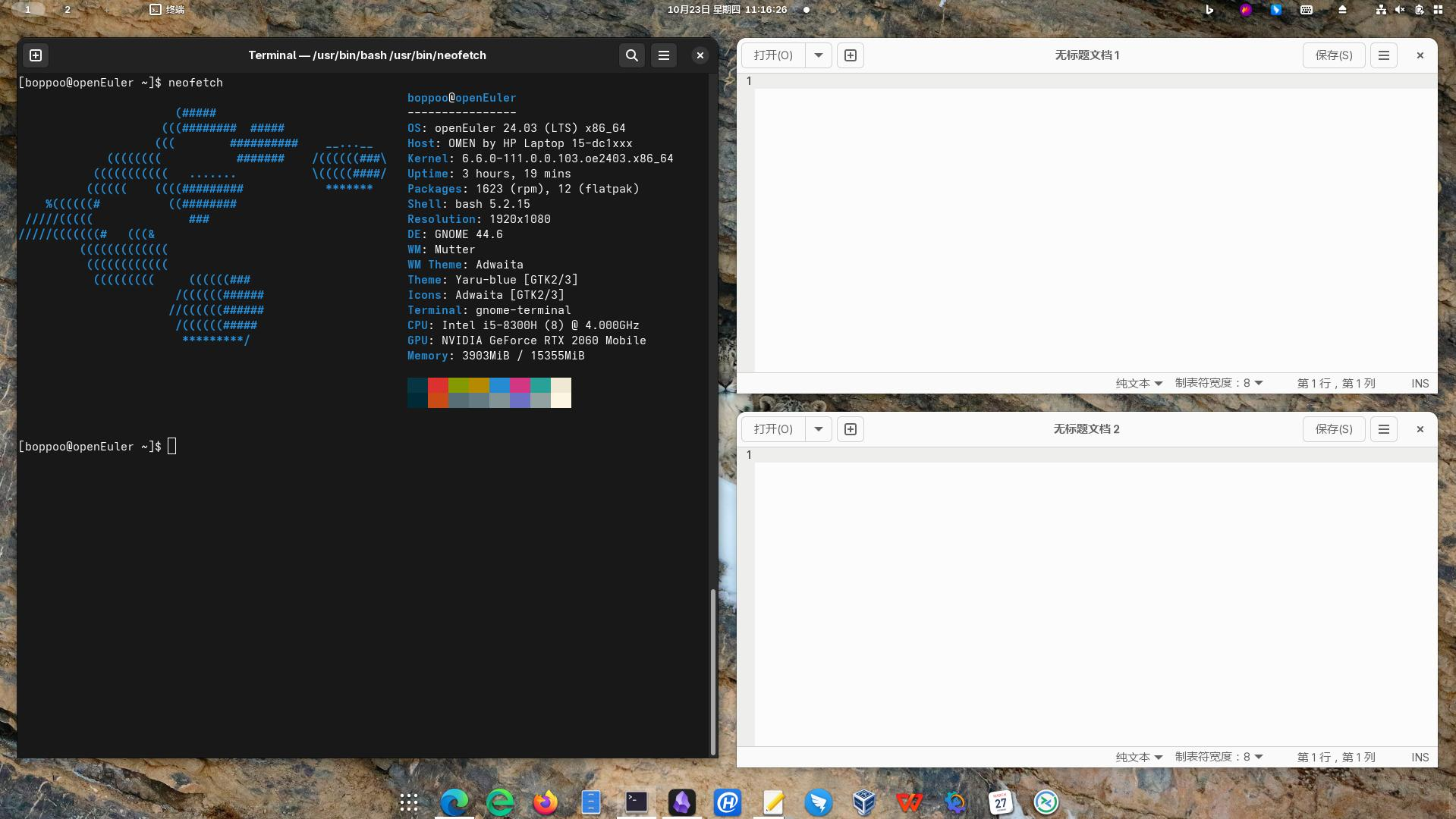1456x819 pixels.
Task: Open the calendar app in dock
Action: click(x=1001, y=802)
